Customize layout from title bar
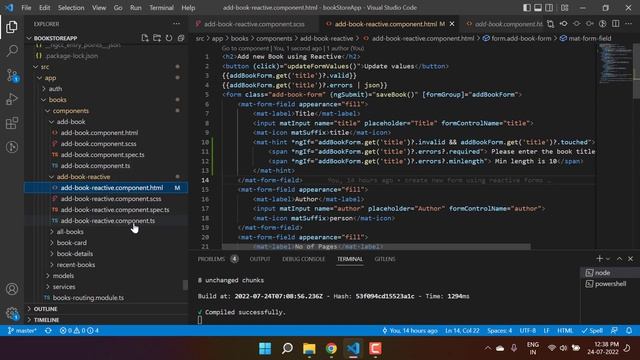 [564, 7]
